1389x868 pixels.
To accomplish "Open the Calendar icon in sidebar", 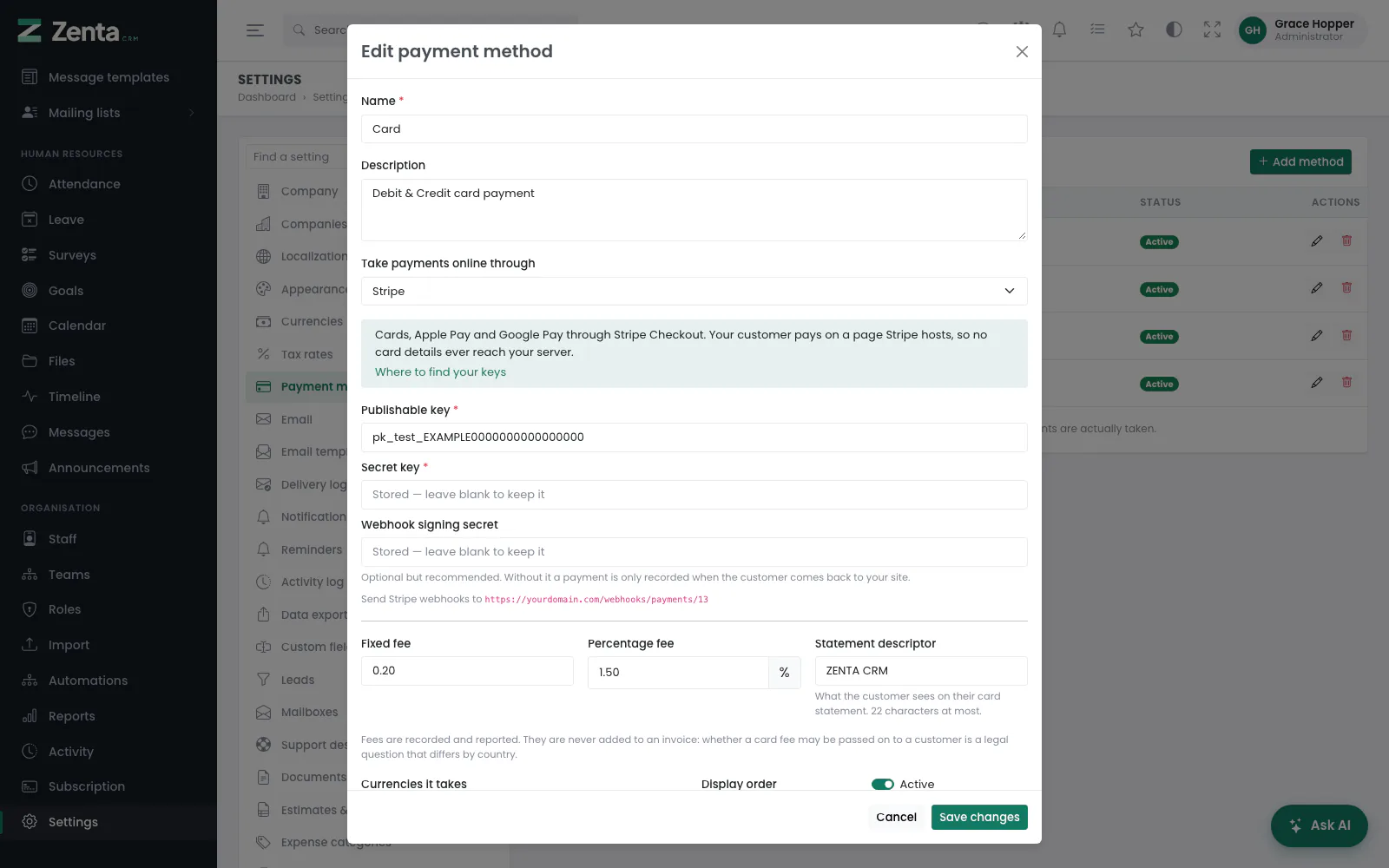I will 30,325.
